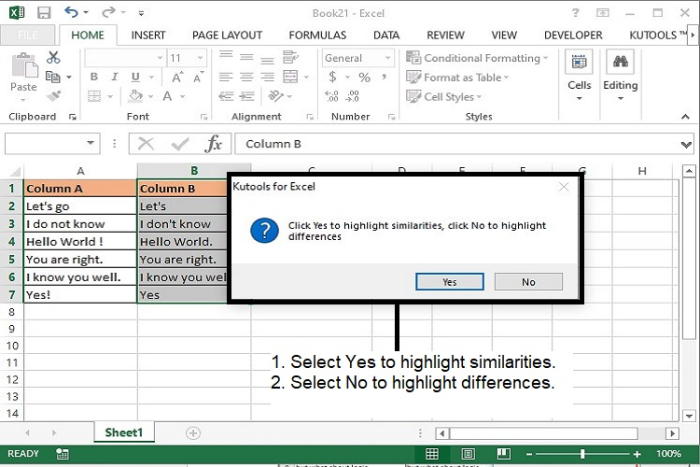Toggle Bold formatting
This screenshot has height=467, width=700.
tap(94, 77)
